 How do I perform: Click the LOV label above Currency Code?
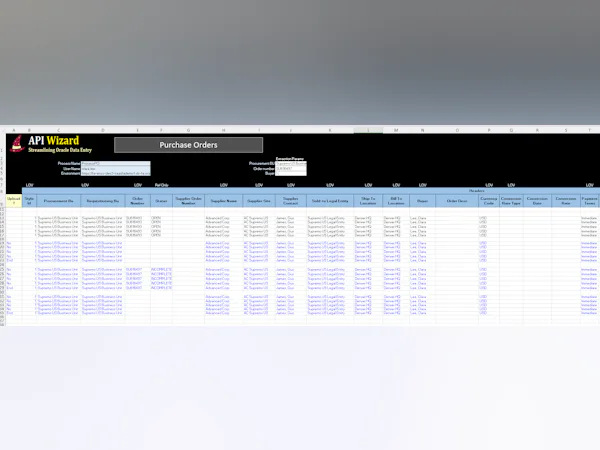[489, 185]
